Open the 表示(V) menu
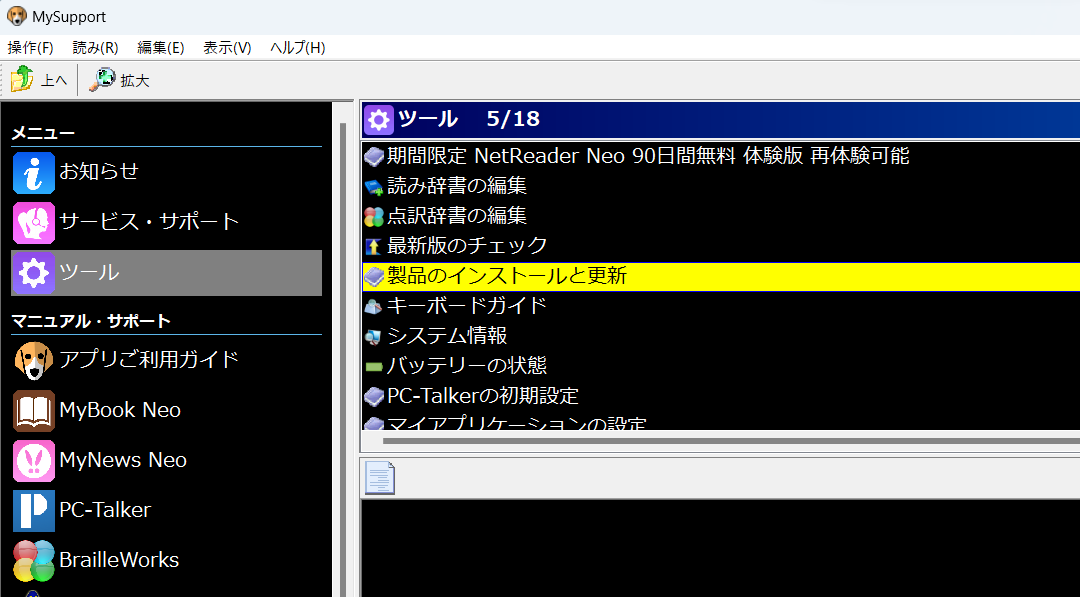The image size is (1080, 597). click(227, 48)
